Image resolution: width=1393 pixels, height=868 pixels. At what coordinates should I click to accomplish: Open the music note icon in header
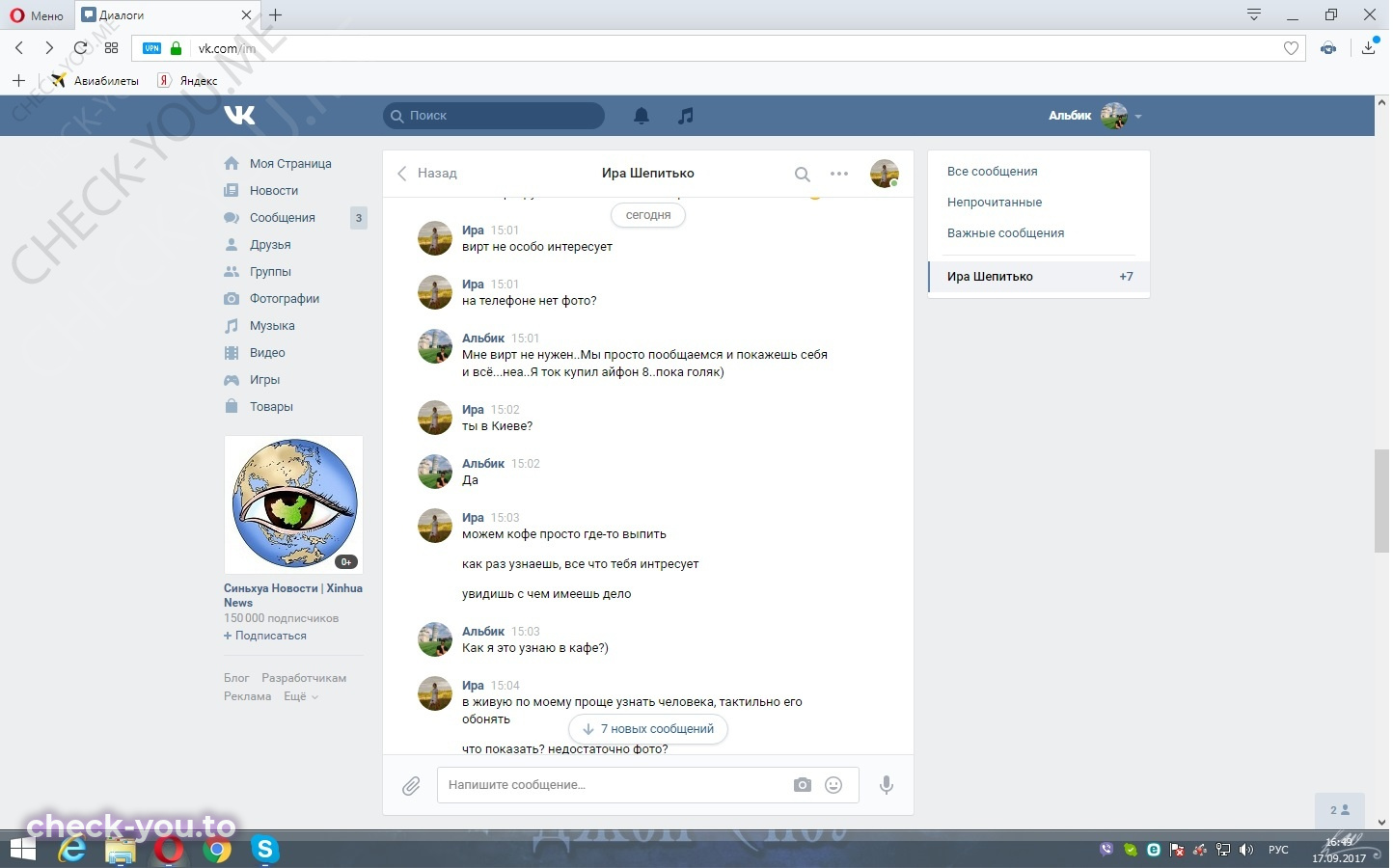[685, 116]
